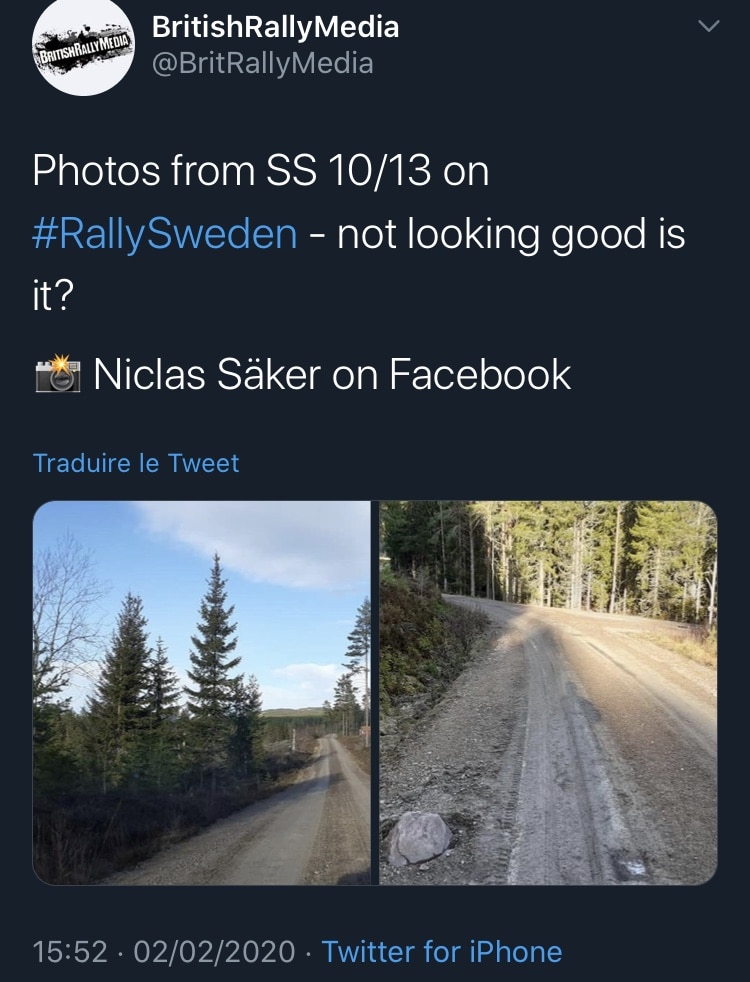Open the BritishRallyMedia profile avatar
The image size is (750, 982).
click(x=83, y=47)
